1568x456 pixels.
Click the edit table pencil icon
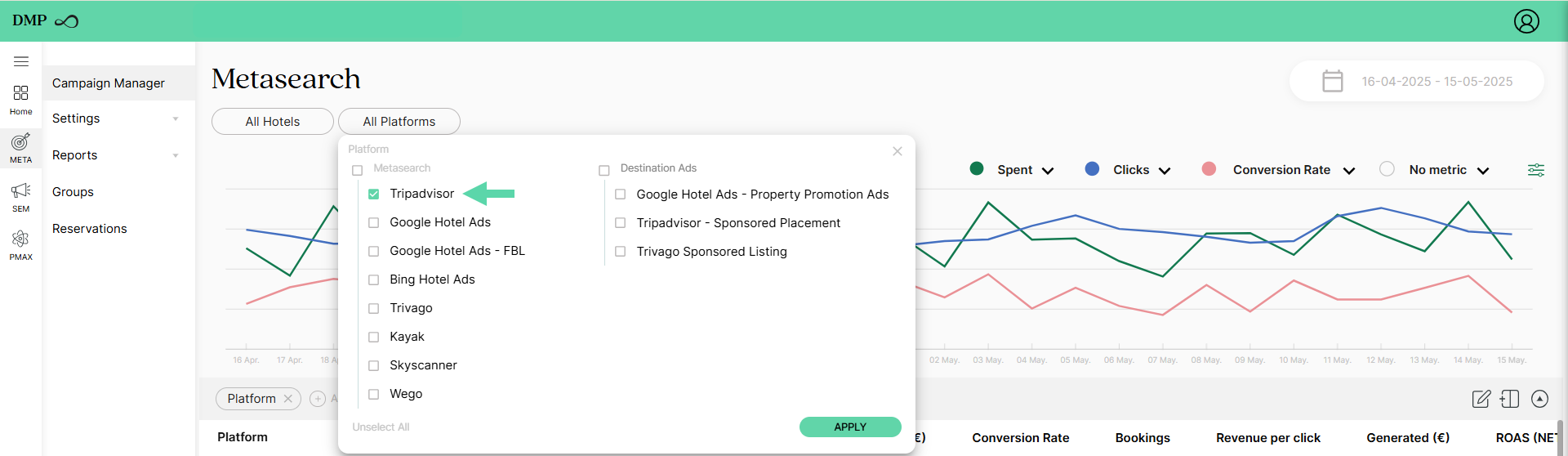point(1481,399)
